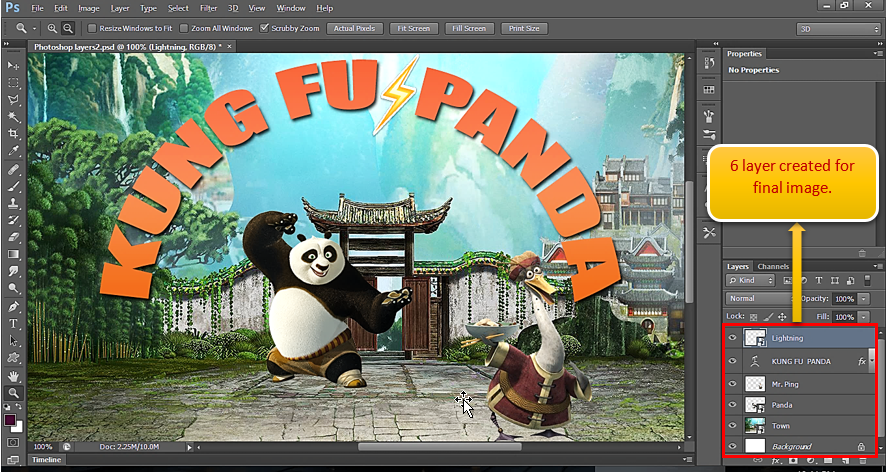The height and width of the screenshot is (473, 888).
Task: Select the Move tool
Action: tap(14, 65)
